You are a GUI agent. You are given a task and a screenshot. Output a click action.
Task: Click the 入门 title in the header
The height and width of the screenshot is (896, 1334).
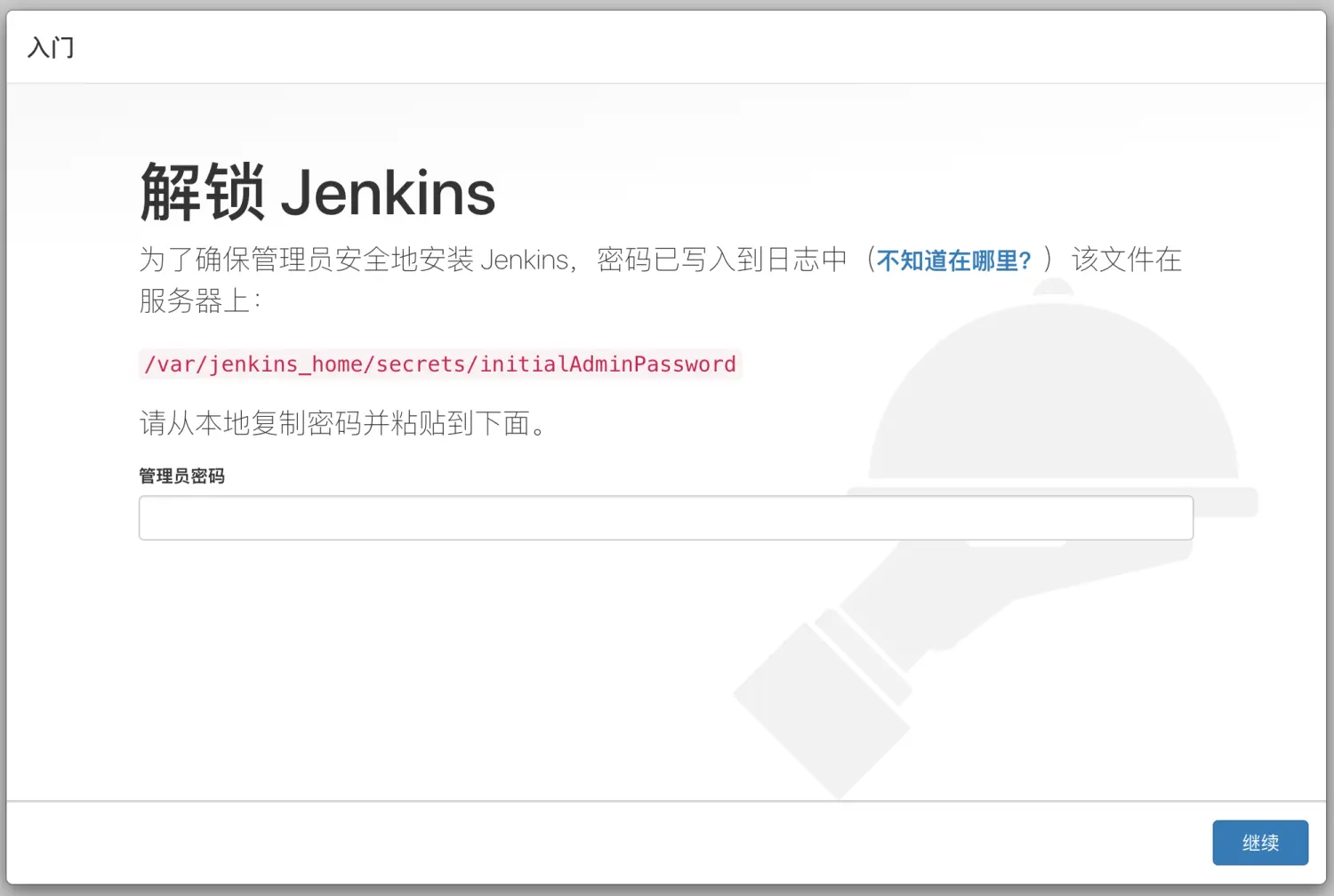[51, 47]
